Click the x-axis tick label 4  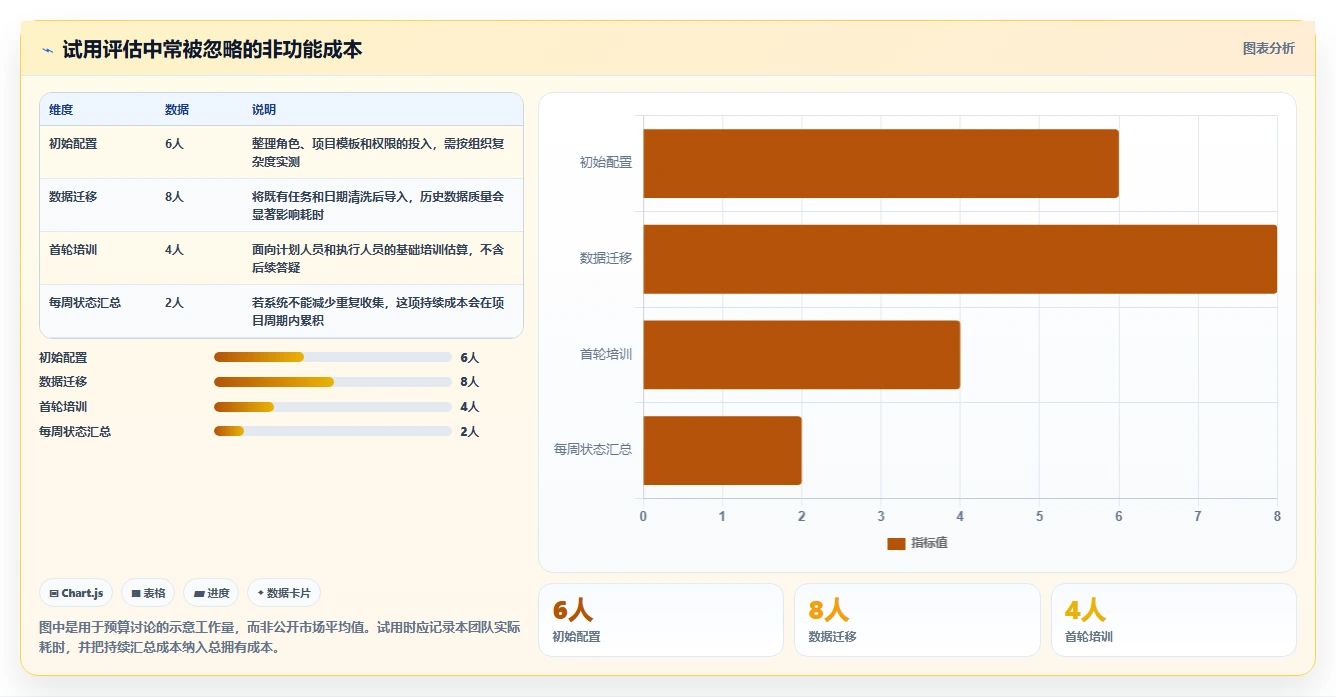[960, 516]
